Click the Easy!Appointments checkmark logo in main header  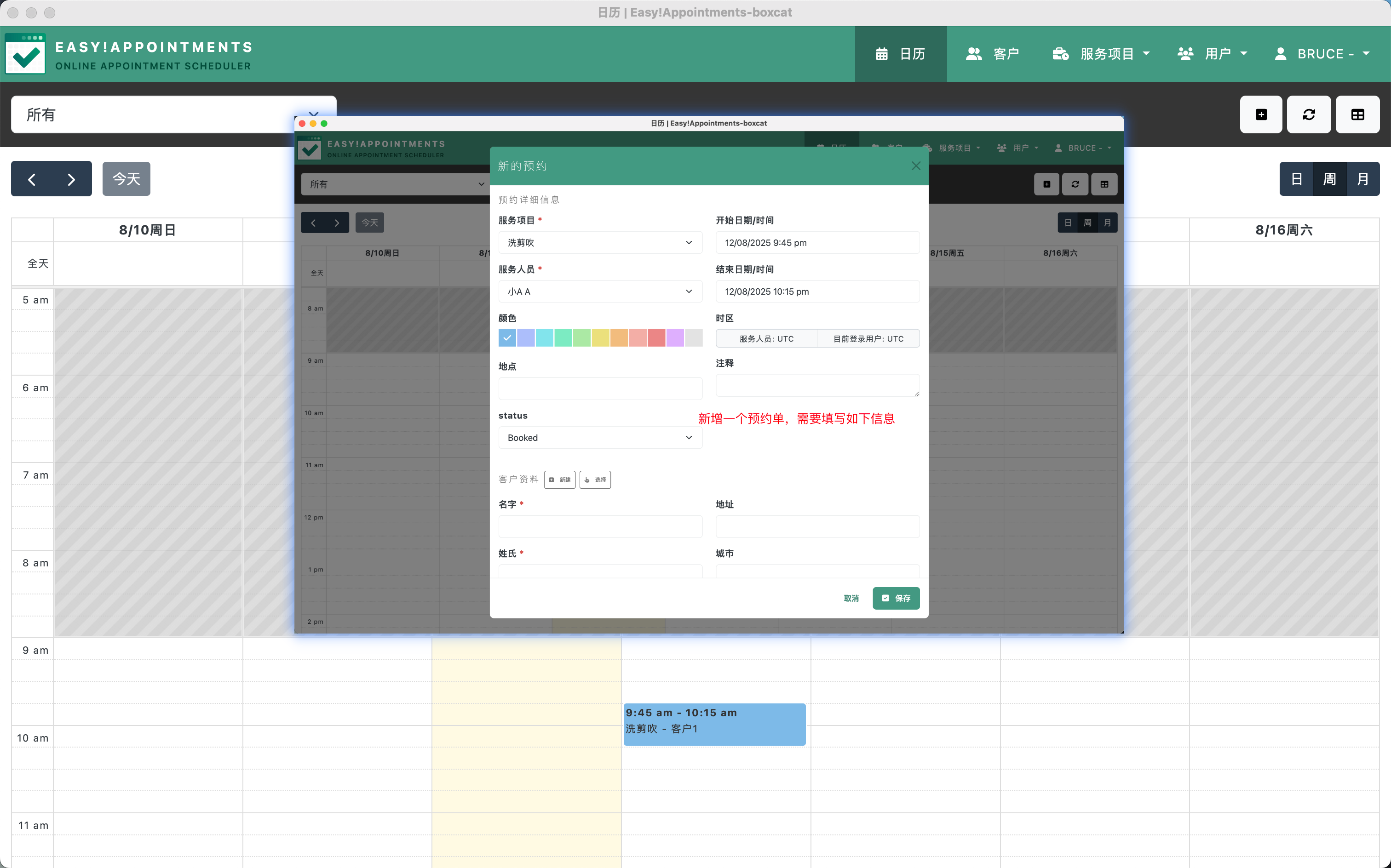coord(25,54)
